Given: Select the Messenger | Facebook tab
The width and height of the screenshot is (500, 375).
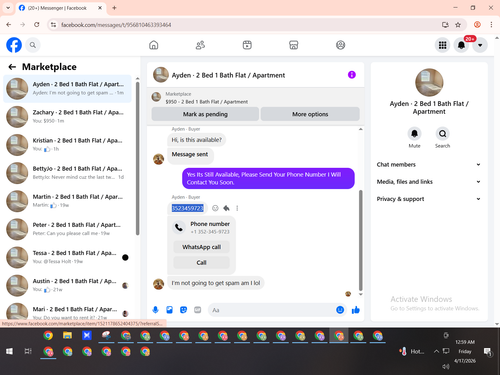Looking at the screenshot, I should [x=61, y=8].
